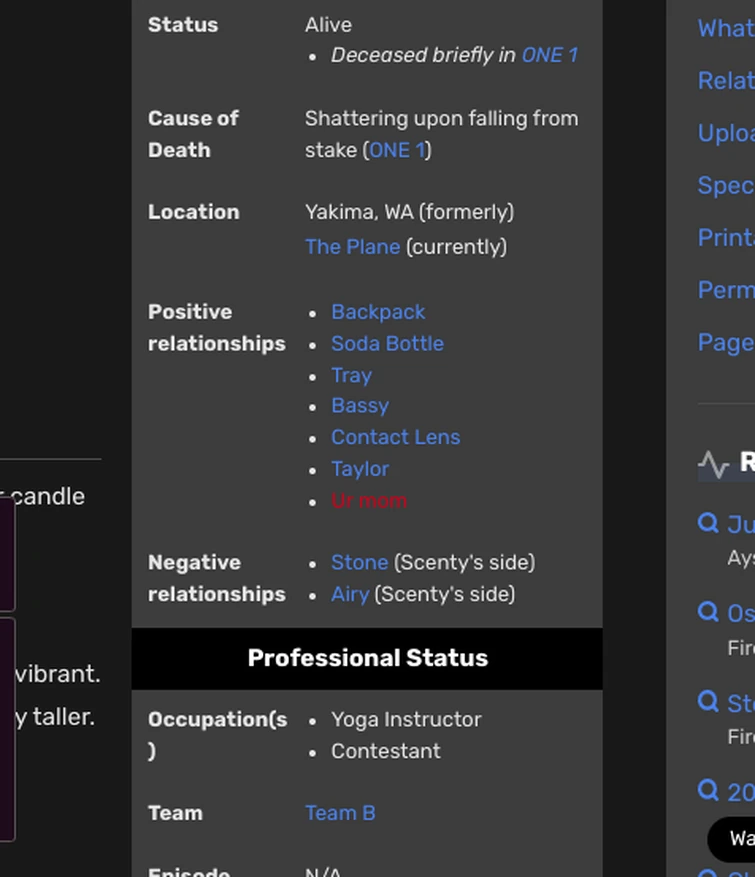Screen dimensions: 755x877
Task: Open the What links here tool
Action: point(723,28)
